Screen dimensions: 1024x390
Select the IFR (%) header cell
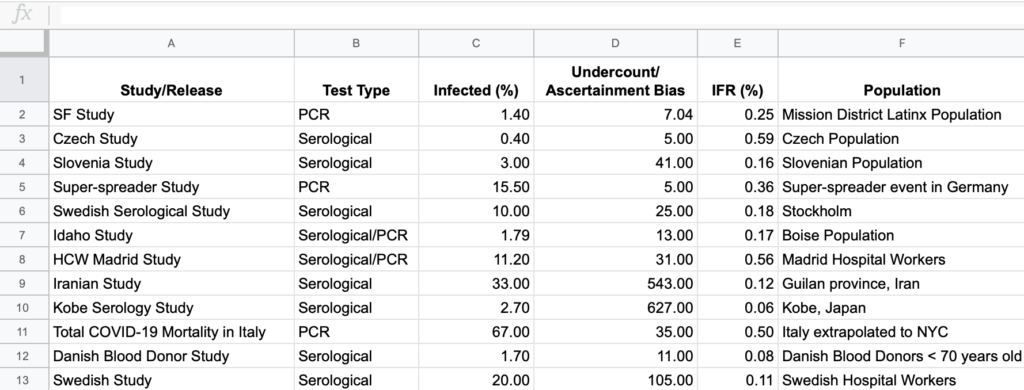[x=737, y=80]
